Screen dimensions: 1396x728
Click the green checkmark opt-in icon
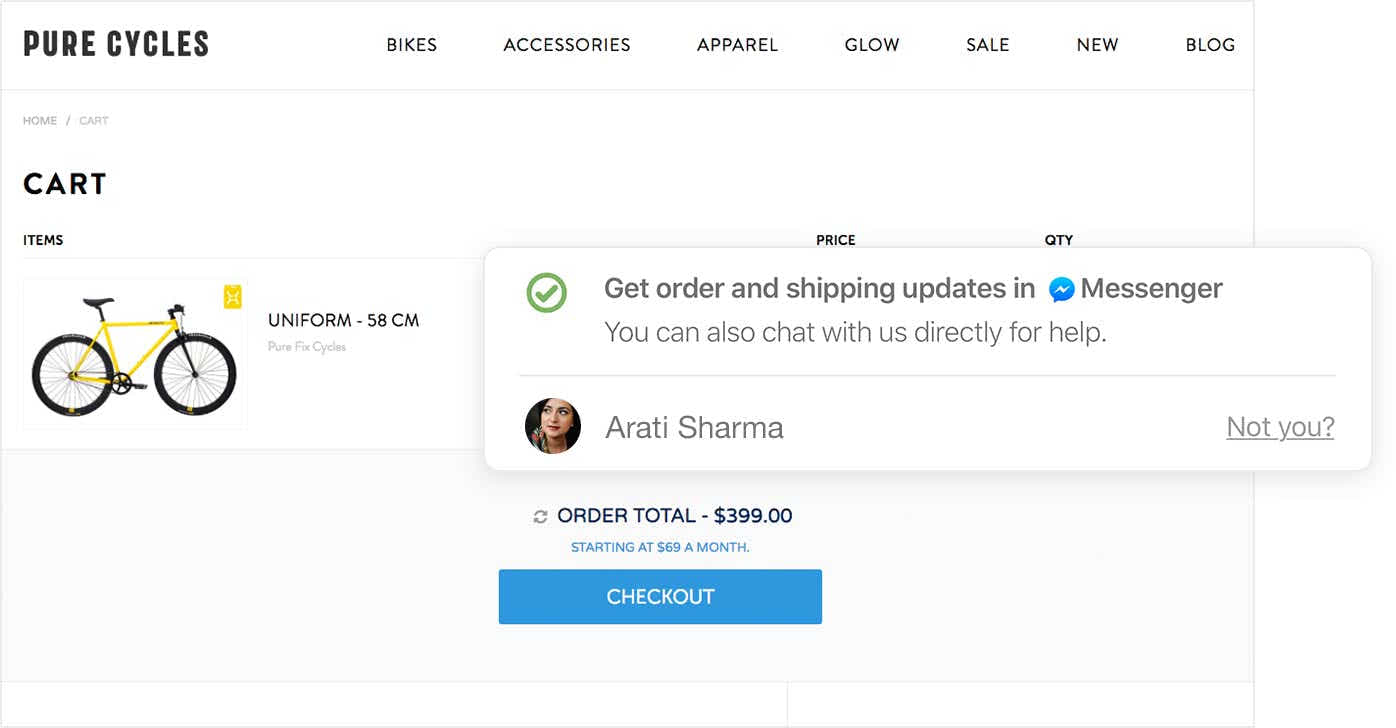(546, 293)
